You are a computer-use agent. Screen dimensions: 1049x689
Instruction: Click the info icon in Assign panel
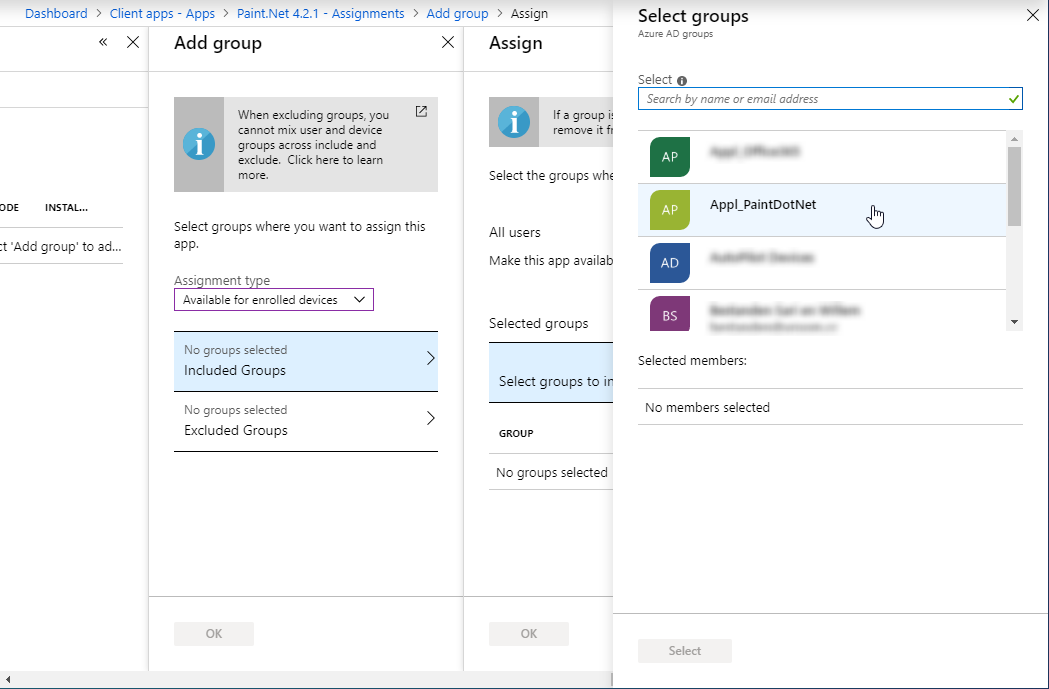click(514, 122)
